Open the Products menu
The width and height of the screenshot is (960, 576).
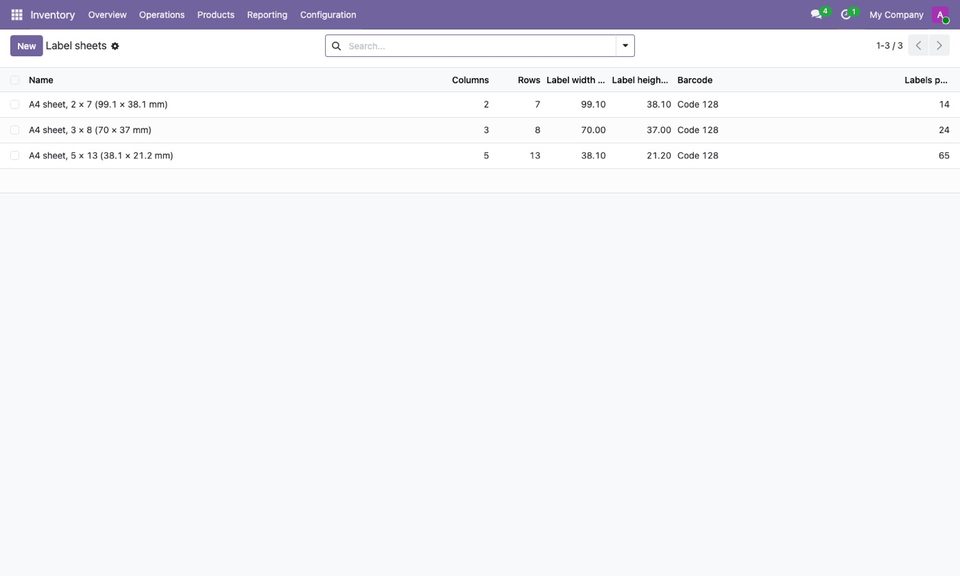[216, 15]
